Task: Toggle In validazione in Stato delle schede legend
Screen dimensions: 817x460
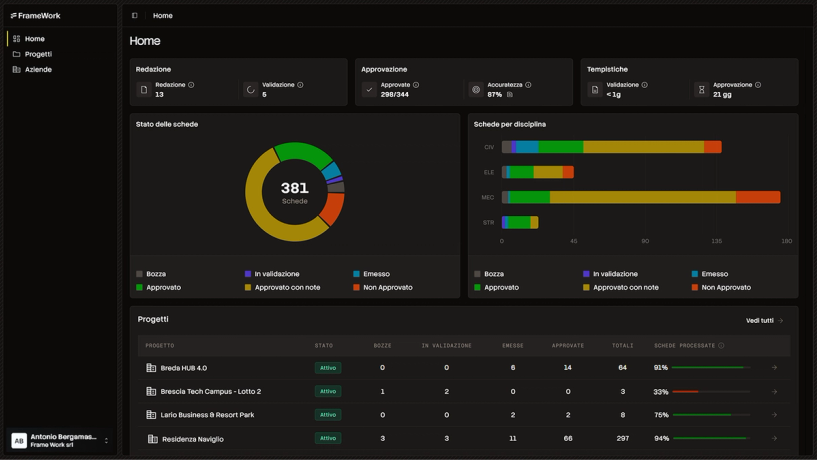Action: (272, 274)
